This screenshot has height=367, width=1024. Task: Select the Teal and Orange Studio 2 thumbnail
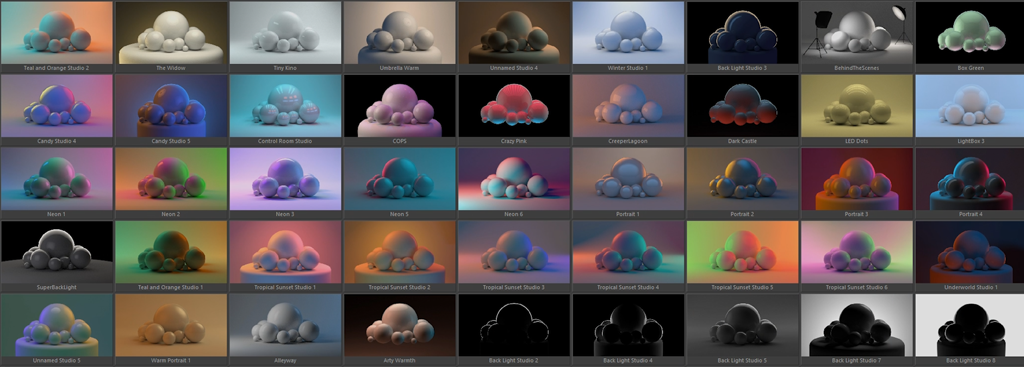tap(57, 33)
